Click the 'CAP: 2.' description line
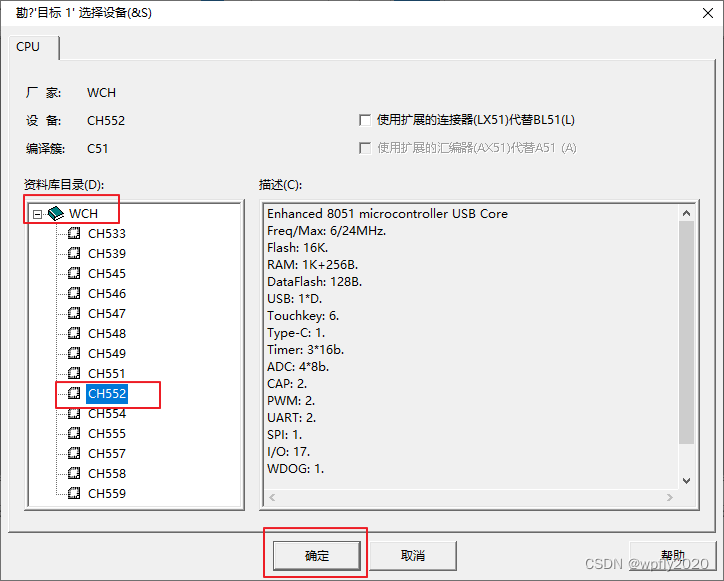This screenshot has height=581, width=724. tap(287, 384)
